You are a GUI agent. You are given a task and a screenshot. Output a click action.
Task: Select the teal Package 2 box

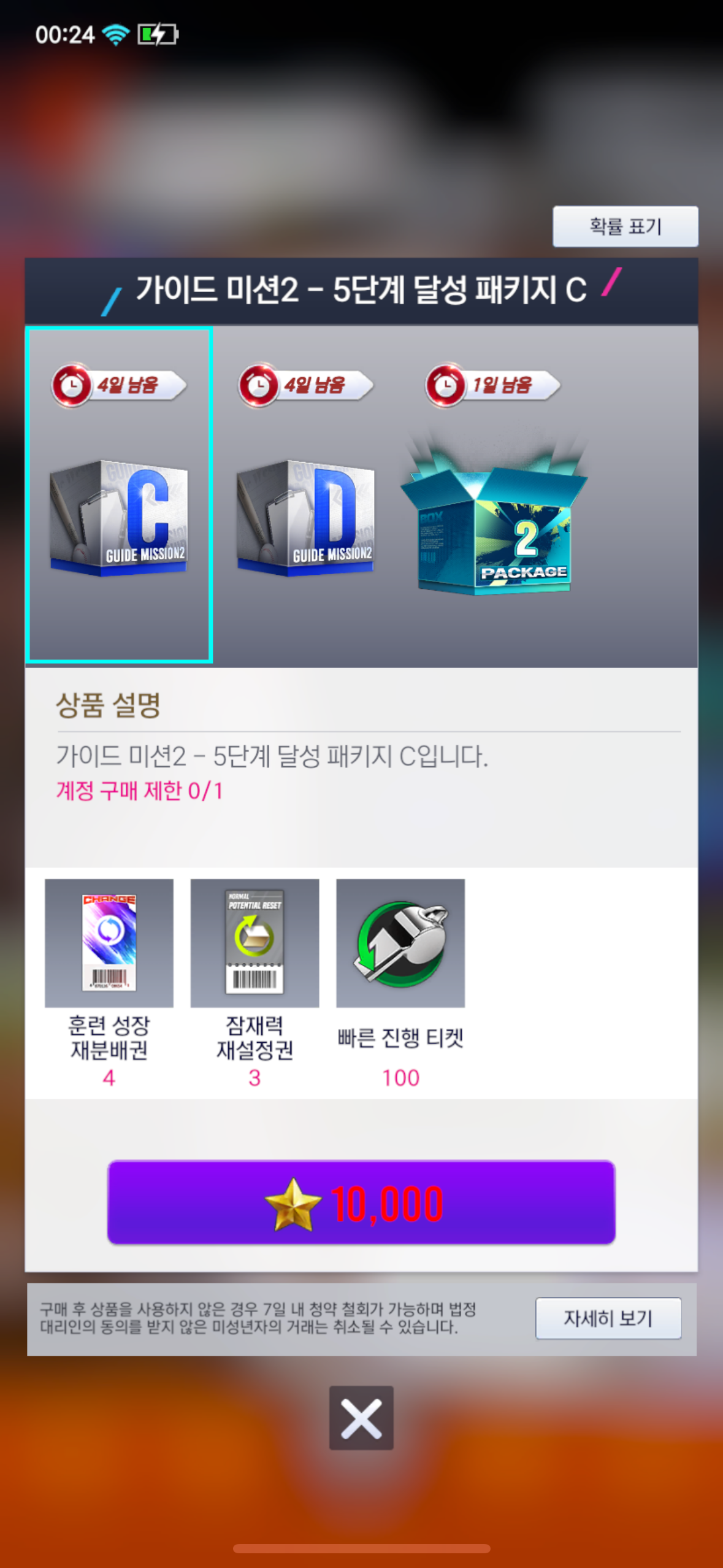point(494,514)
